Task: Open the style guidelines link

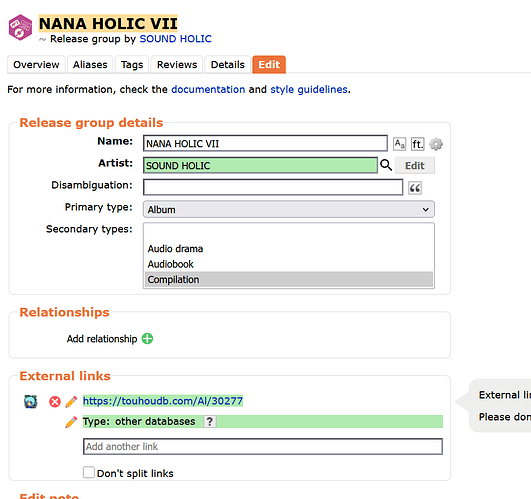Action: tap(309, 90)
